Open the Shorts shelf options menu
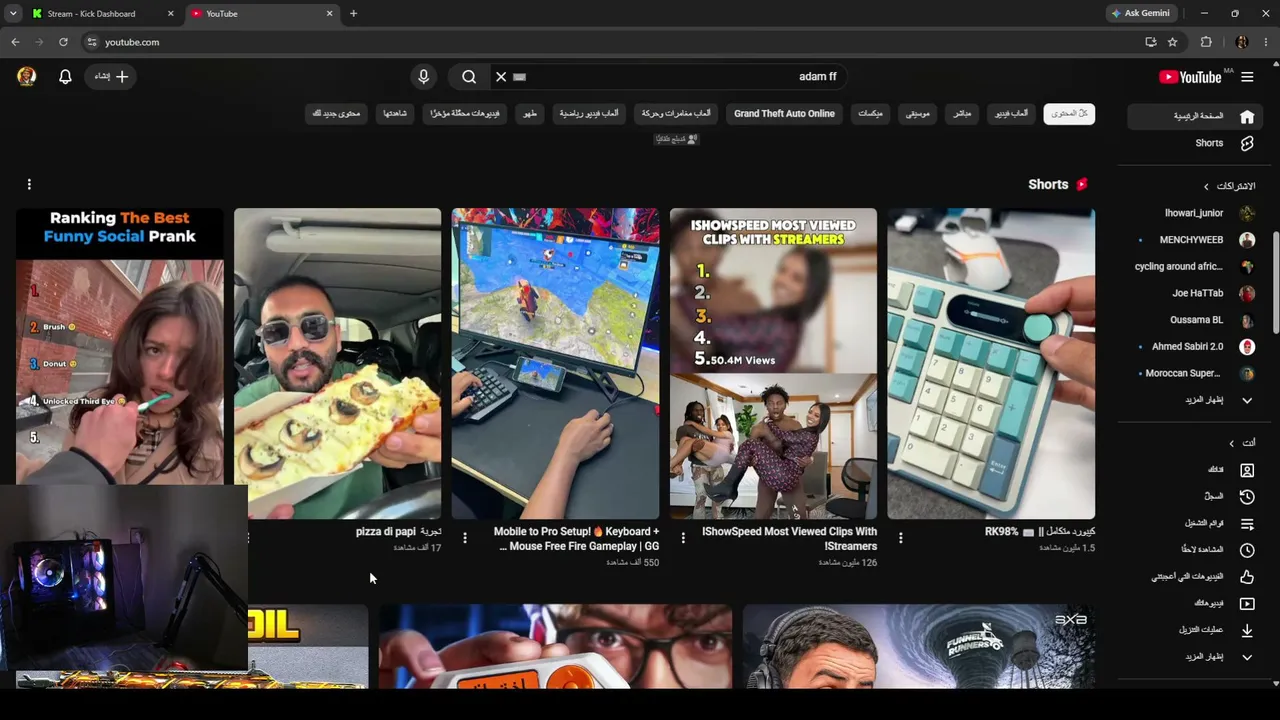Screen dimensions: 1280x720 click(29, 184)
